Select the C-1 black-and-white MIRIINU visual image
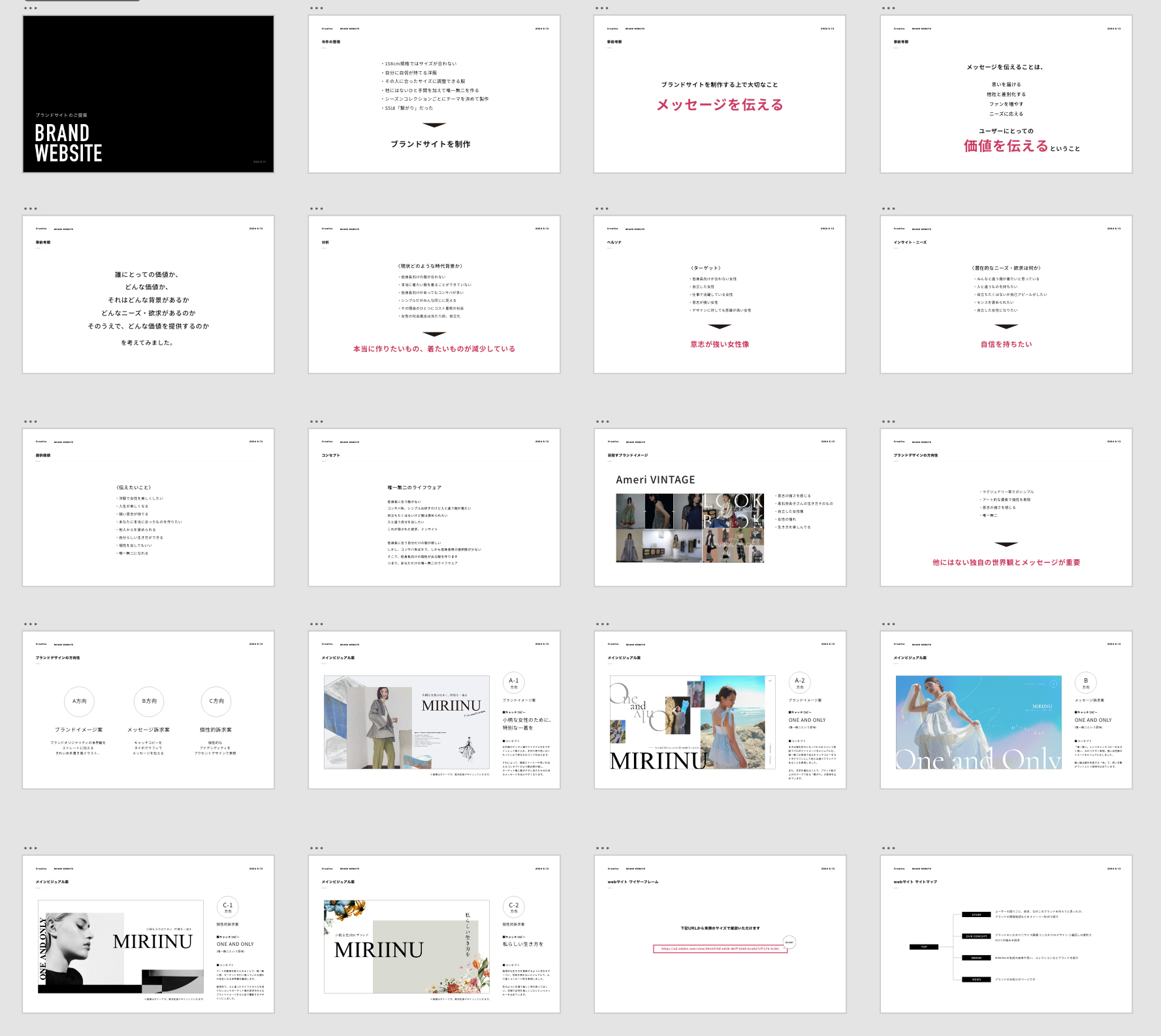 (121, 947)
